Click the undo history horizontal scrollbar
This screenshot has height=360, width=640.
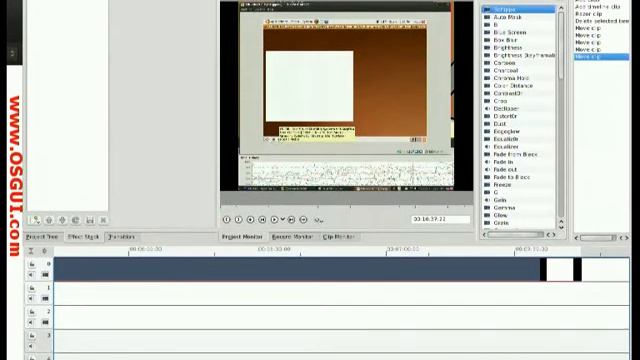[x=598, y=238]
